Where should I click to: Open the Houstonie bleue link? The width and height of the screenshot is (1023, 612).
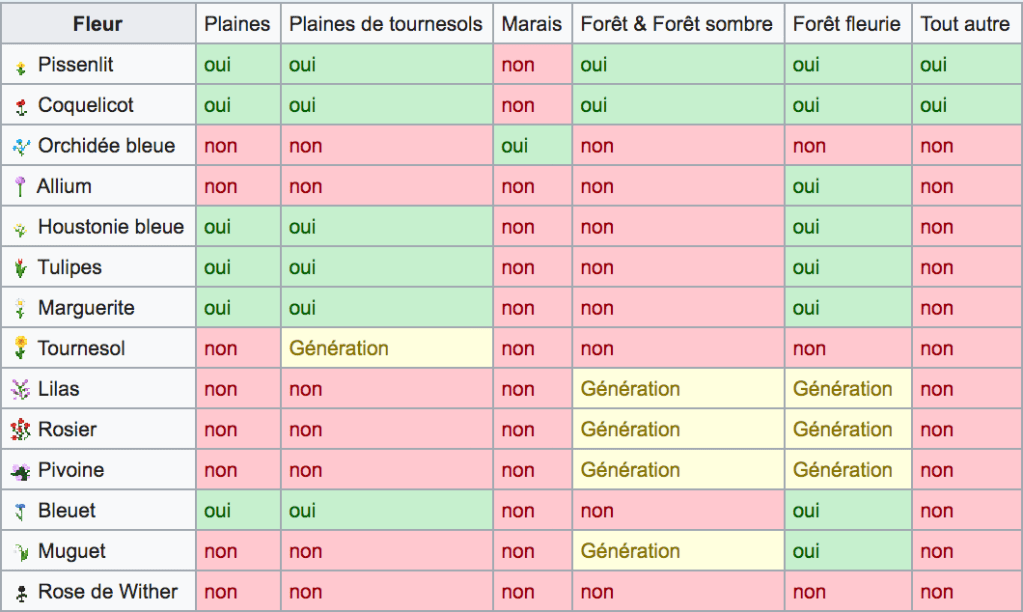110,227
